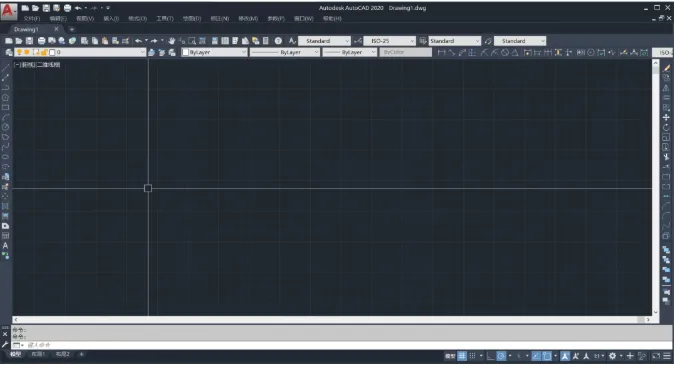674x368 pixels.
Task: Open the text style Standard dropdown
Action: (x=325, y=41)
